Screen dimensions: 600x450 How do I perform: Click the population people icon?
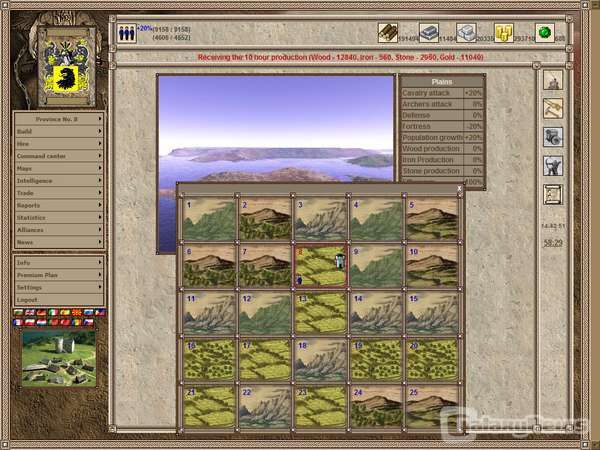pyautogui.click(x=126, y=33)
